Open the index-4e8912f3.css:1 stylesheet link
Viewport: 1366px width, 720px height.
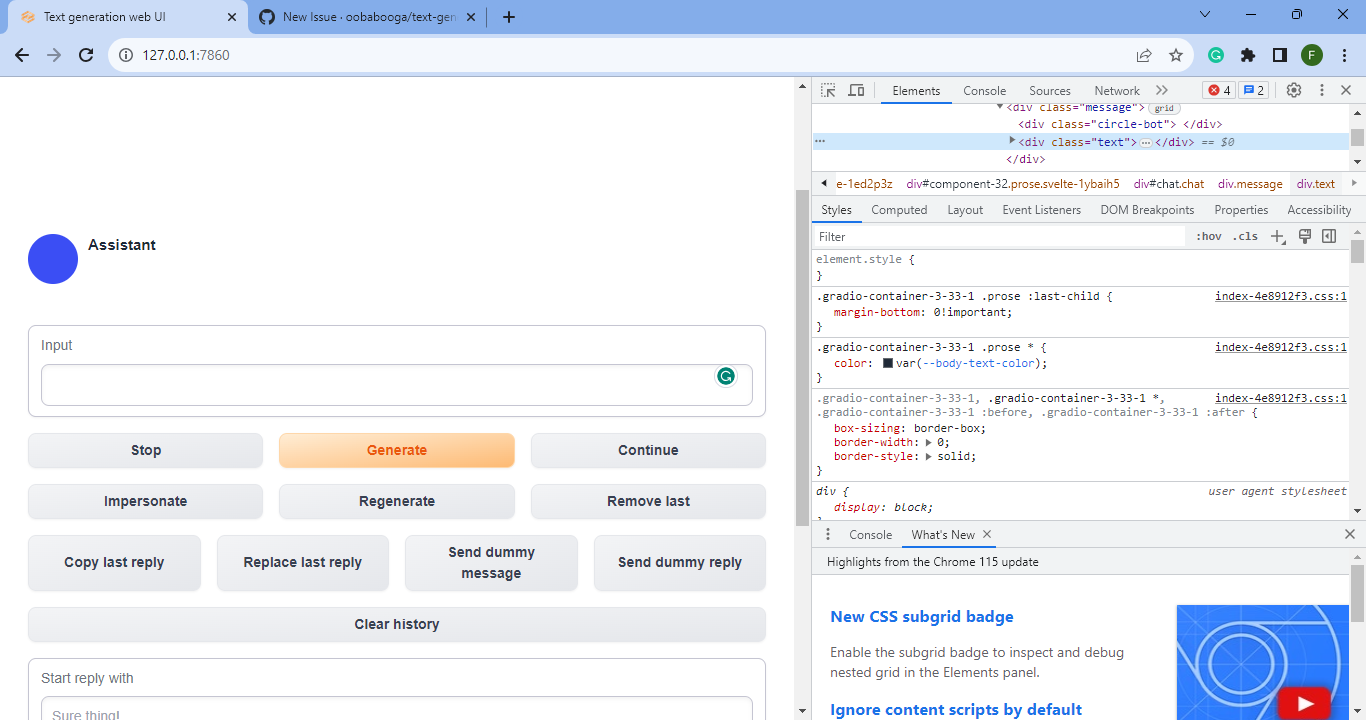coord(1281,296)
